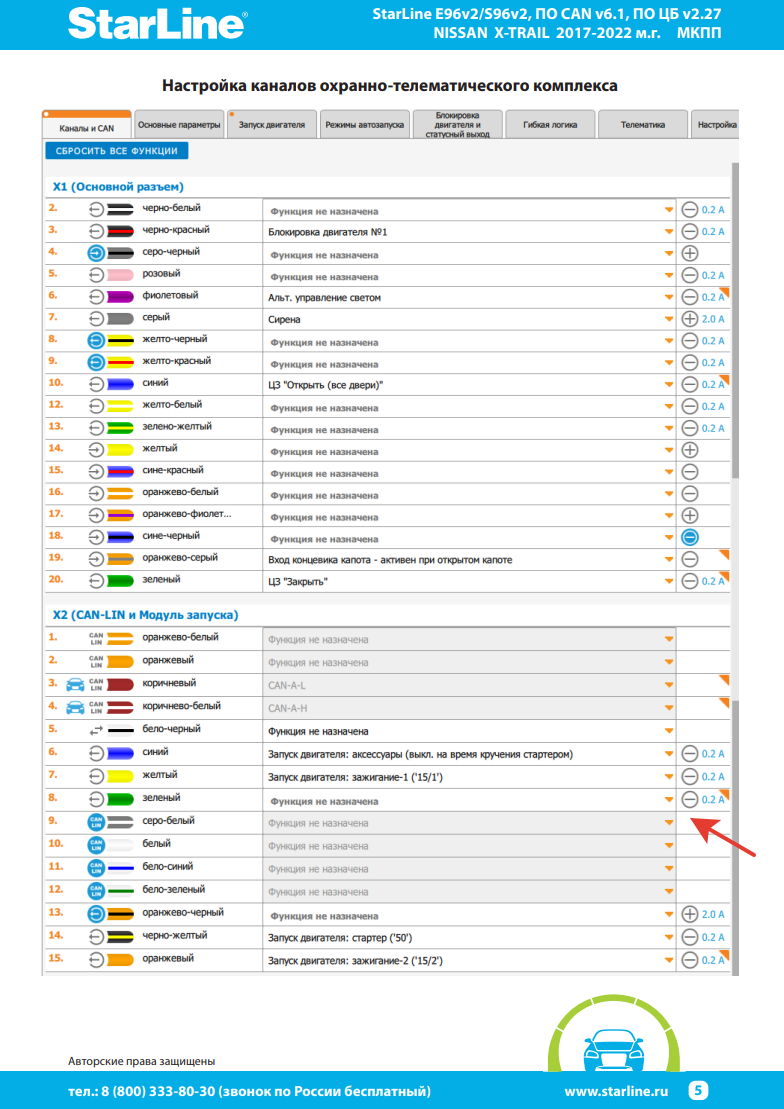Click the green StarLine car logo at bottom

point(613,1049)
